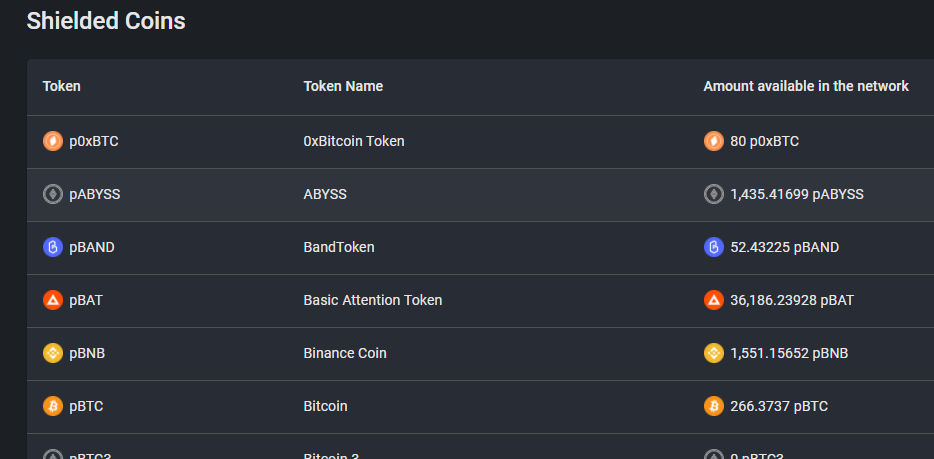
Task: Sort by the Token column header
Action: [61, 86]
